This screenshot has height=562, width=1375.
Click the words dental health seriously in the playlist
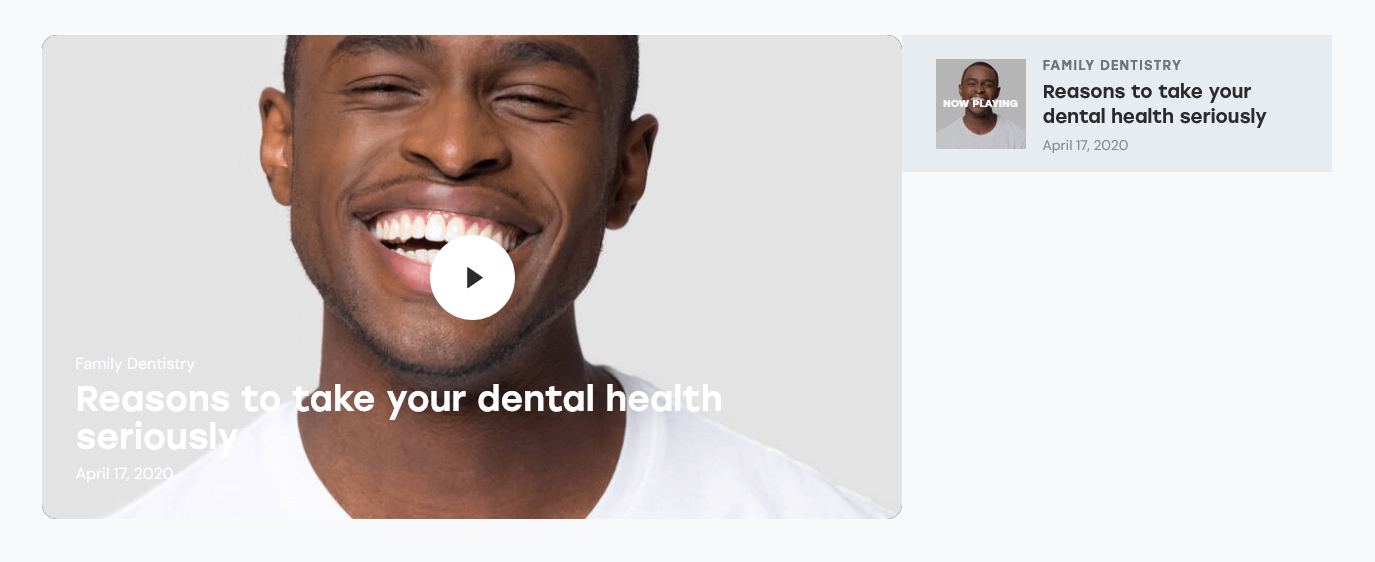pos(1154,116)
